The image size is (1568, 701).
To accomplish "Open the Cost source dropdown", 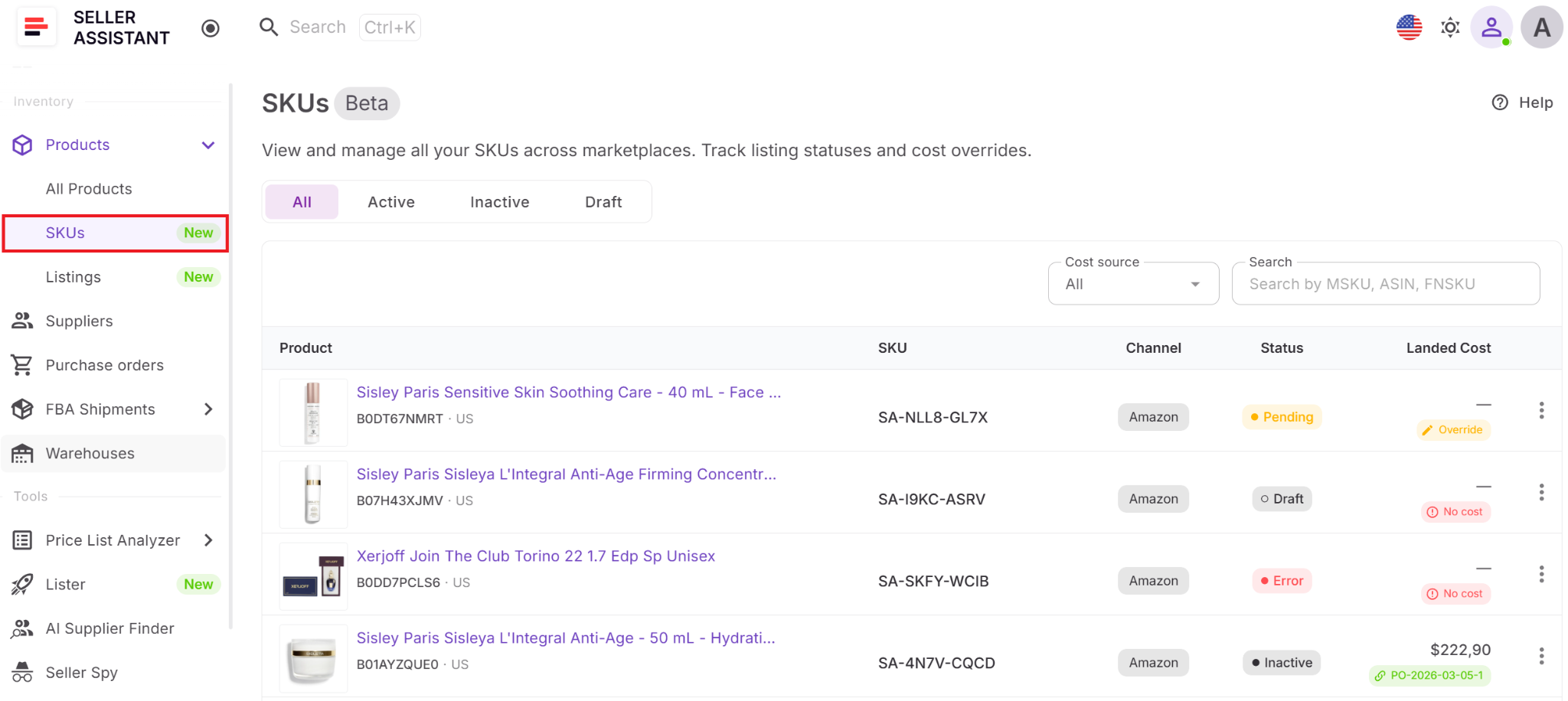I will pos(1133,284).
